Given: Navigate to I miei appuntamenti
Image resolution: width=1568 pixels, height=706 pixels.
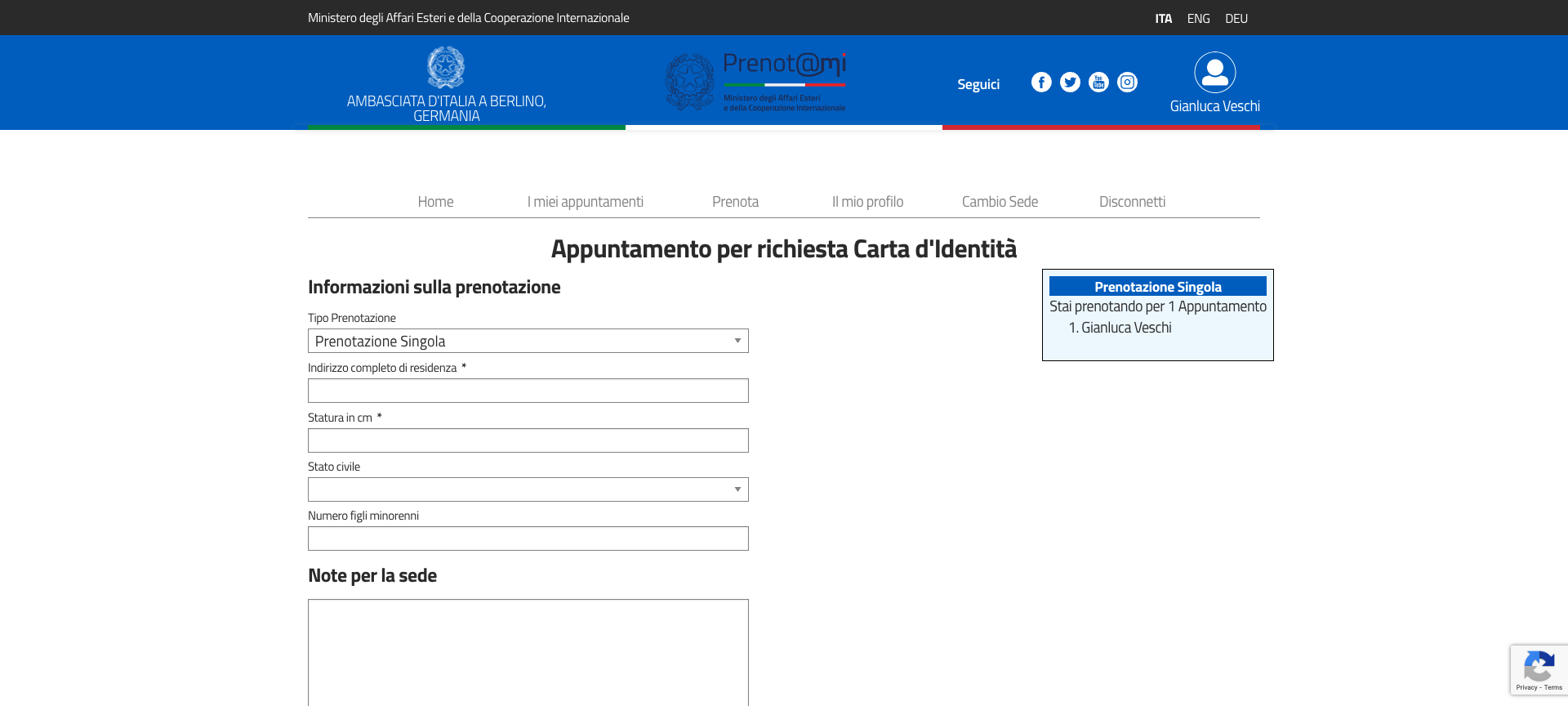Looking at the screenshot, I should click(x=585, y=201).
